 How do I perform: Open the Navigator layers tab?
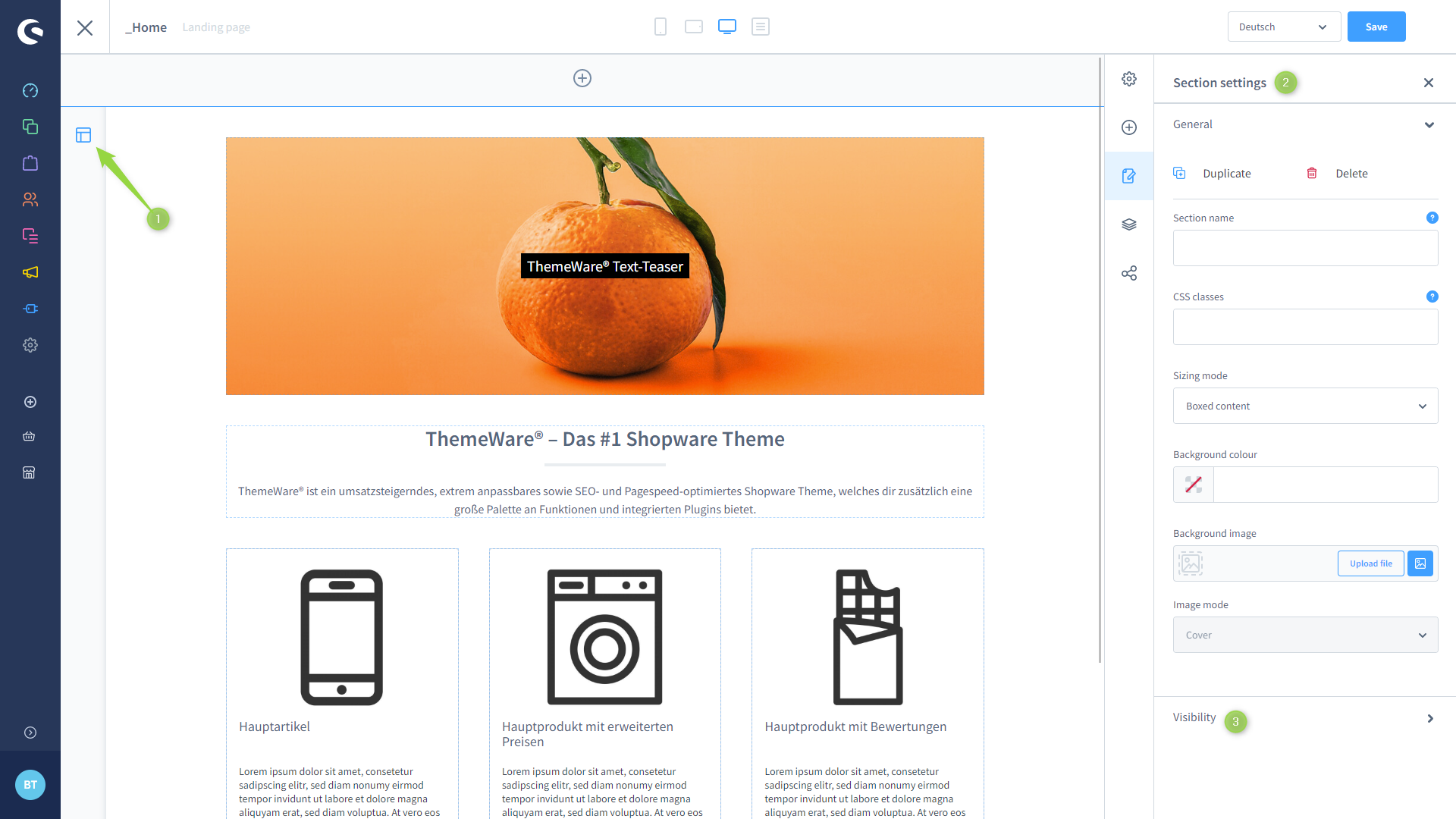click(1129, 224)
